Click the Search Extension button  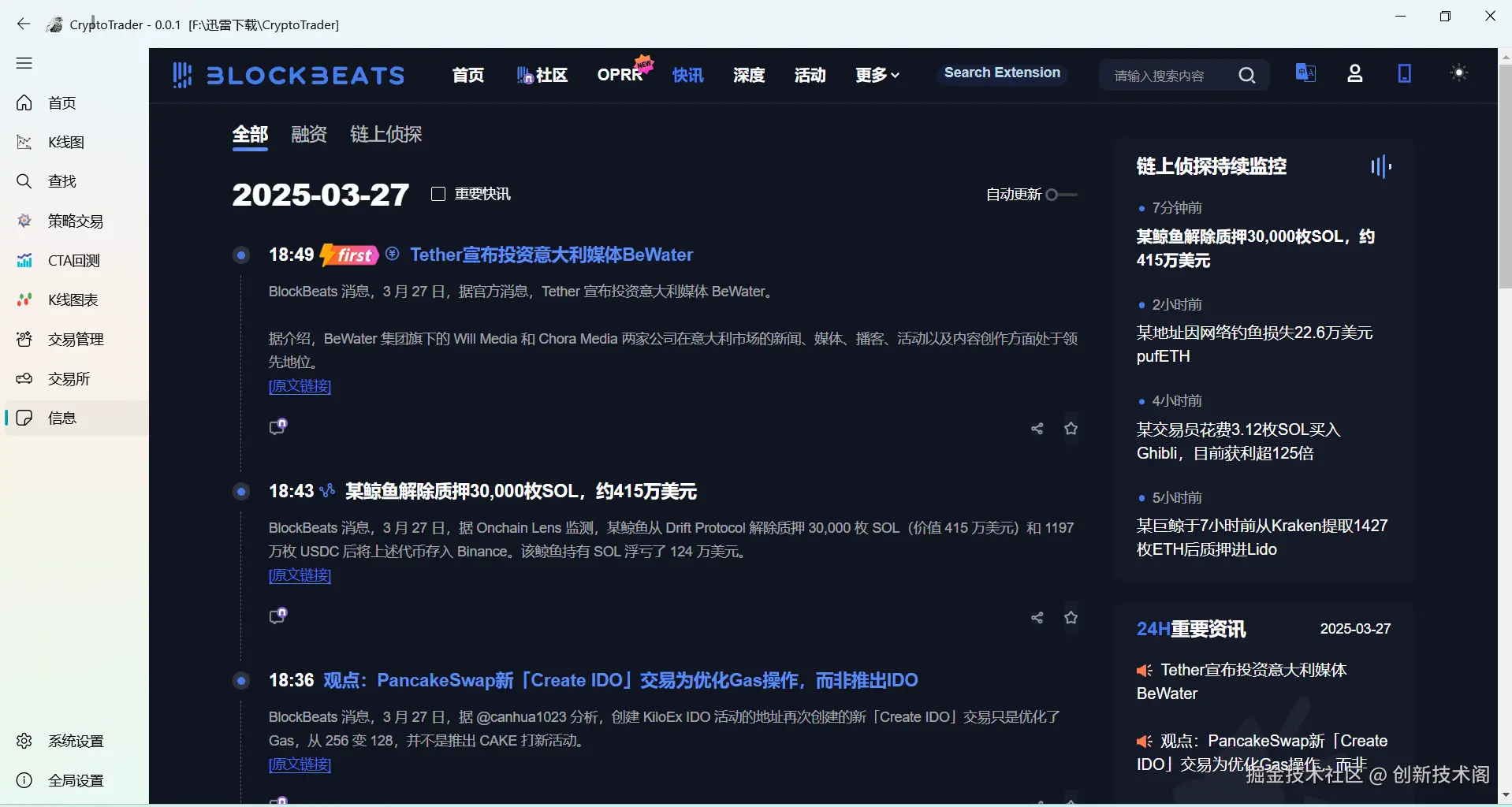pos(1002,73)
